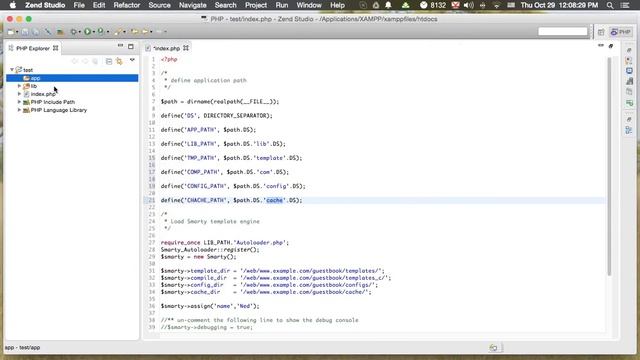Open the New file dropdown arrow
This screenshot has height=360, width=640.
(x=17, y=32)
